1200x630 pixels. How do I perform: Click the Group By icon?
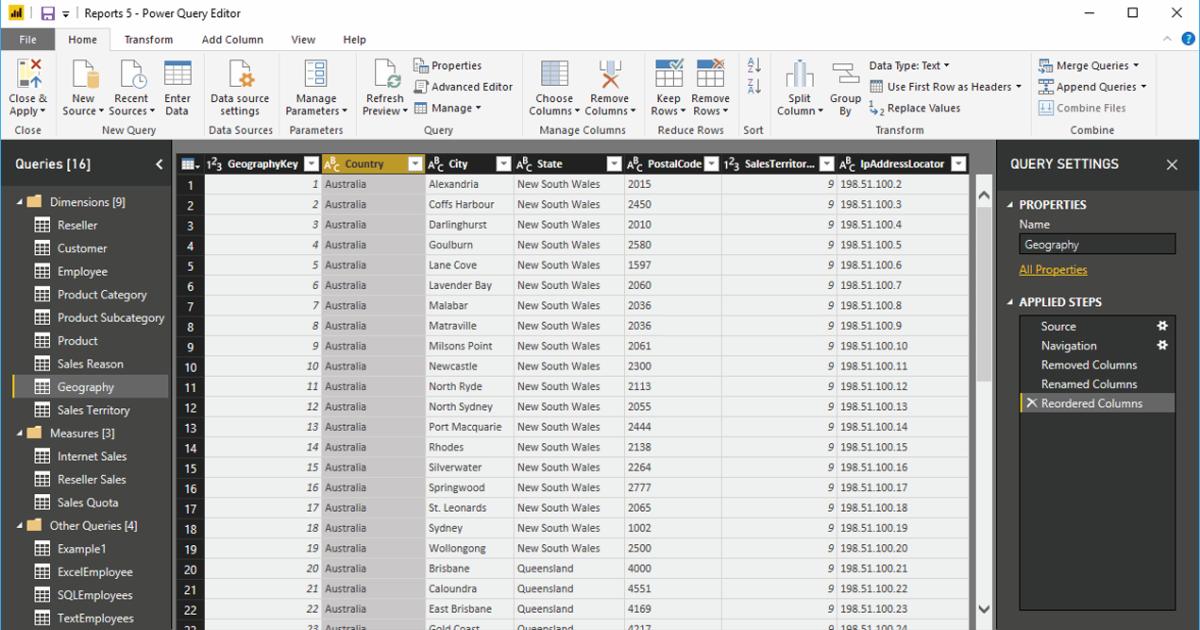pos(845,87)
